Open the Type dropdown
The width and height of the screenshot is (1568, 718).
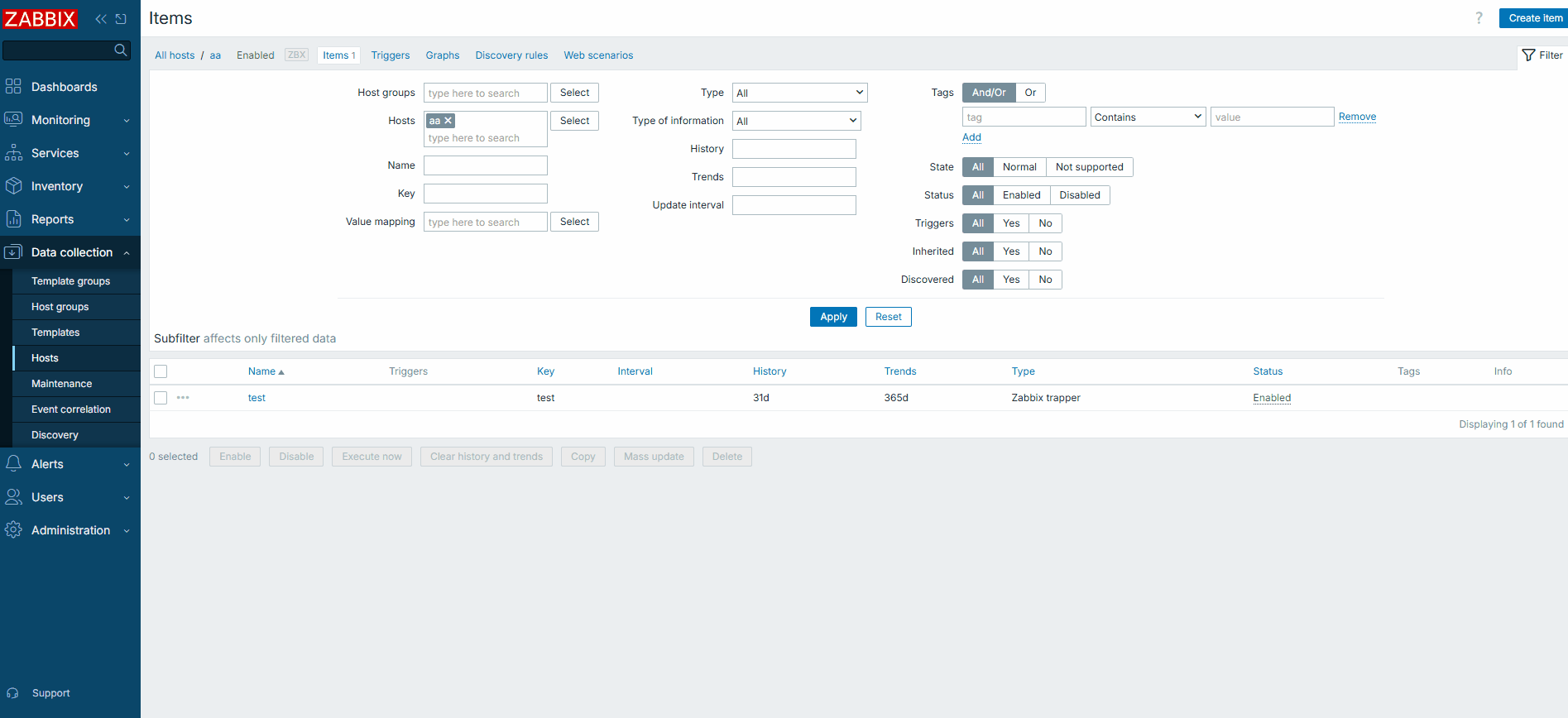click(799, 93)
